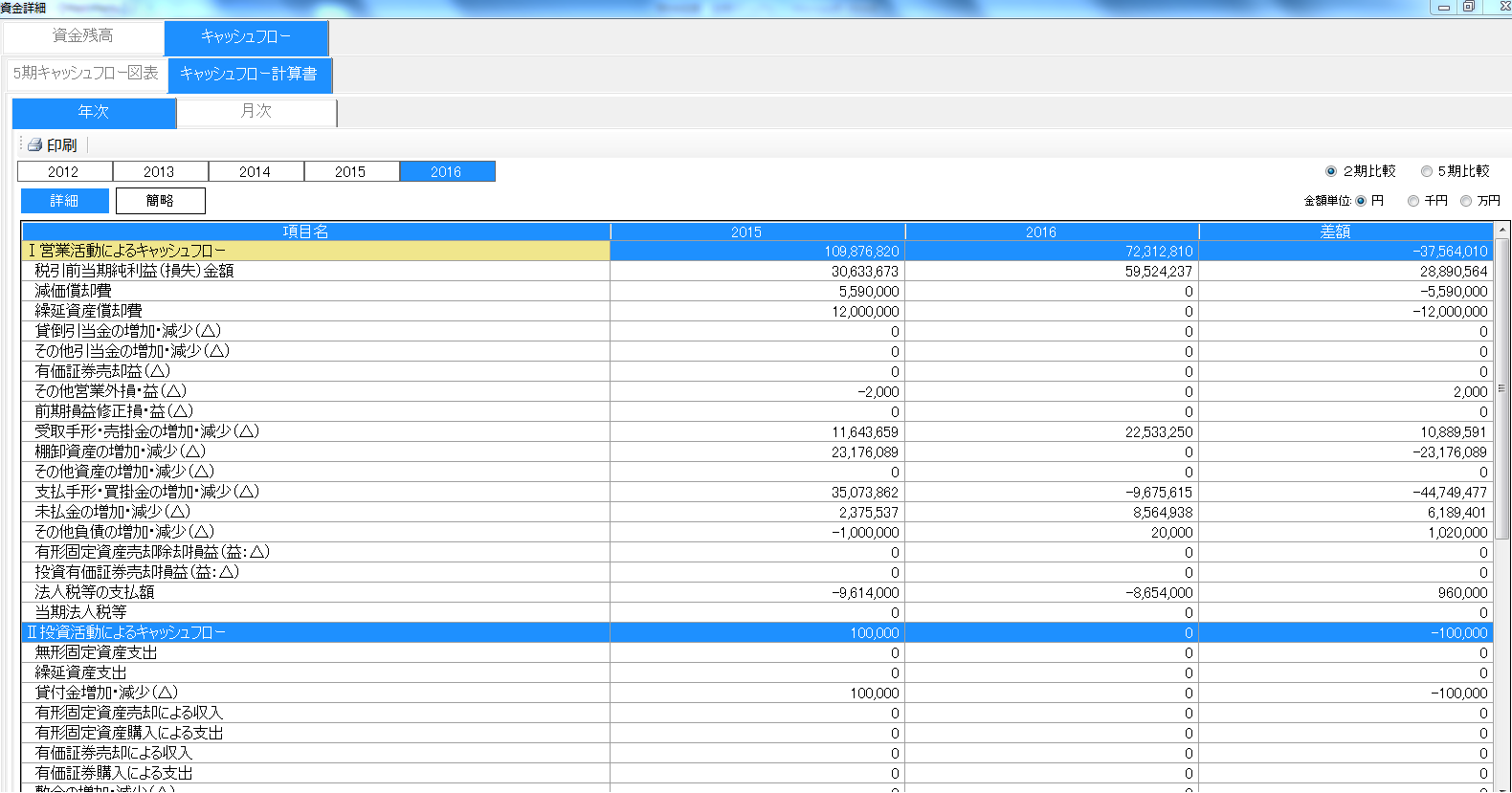Set amount unit to 円
The image size is (1512, 793).
coord(1361,201)
